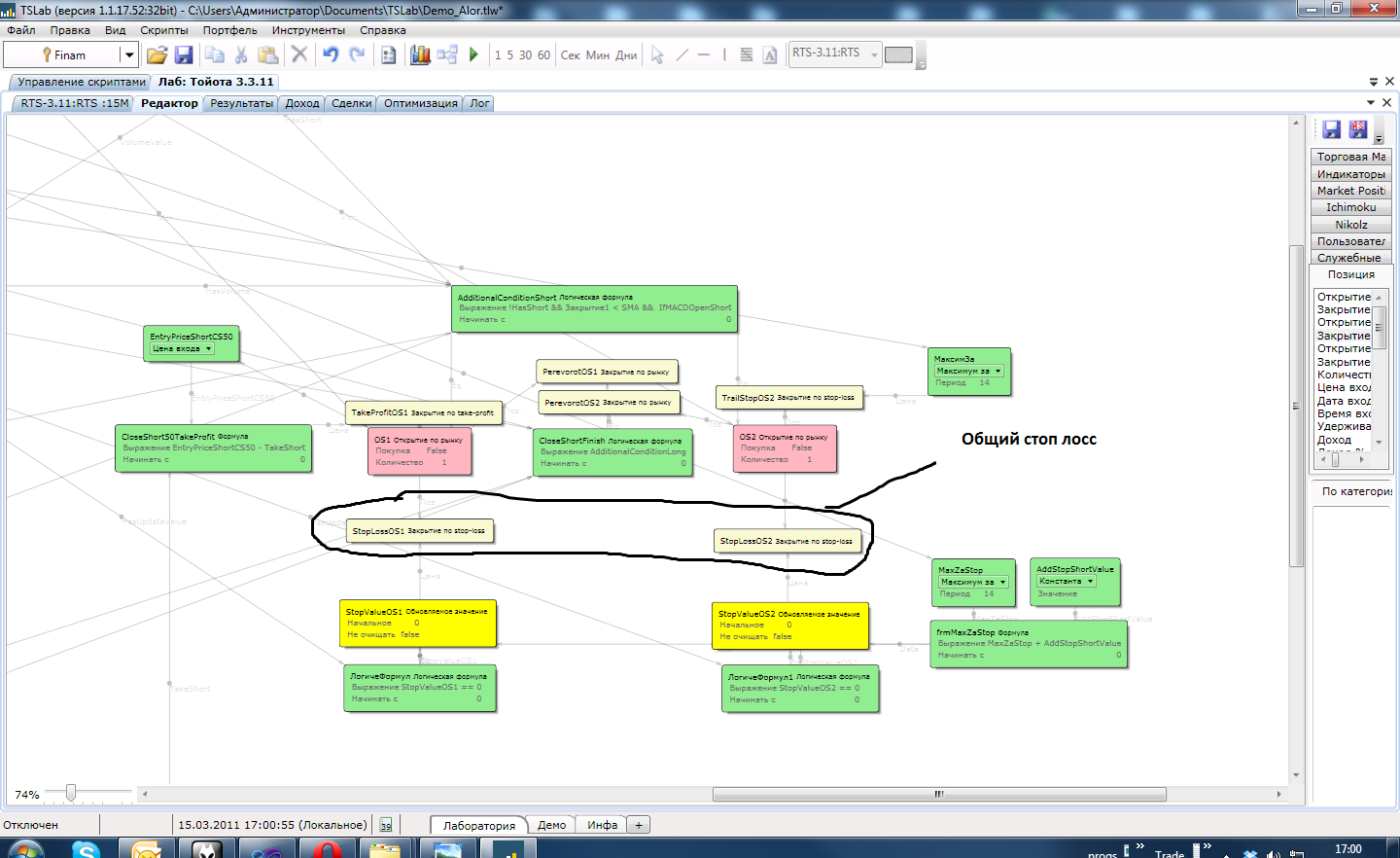
Task: Select the diagonal line drawing tool
Action: click(682, 54)
